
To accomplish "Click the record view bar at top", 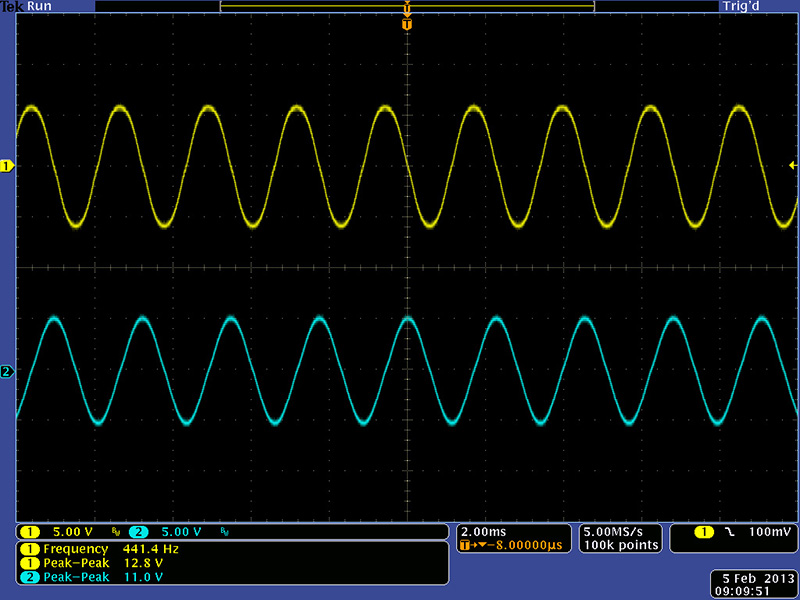I will pos(406,6).
